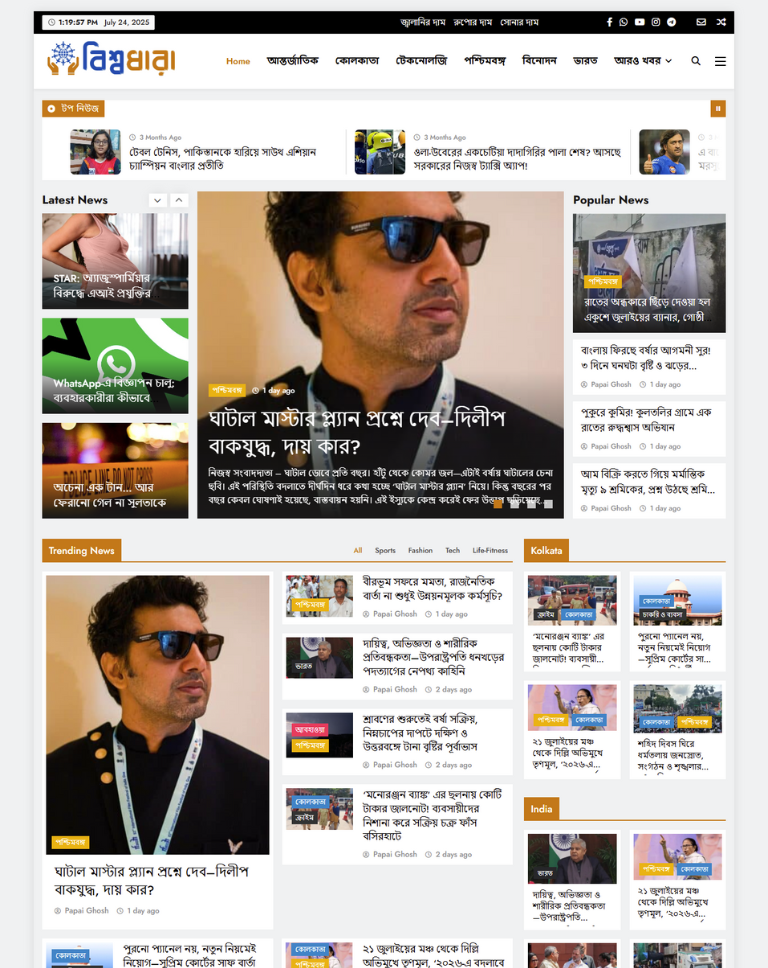Open the Telegram icon link
This screenshot has width=768, height=968.
(x=672, y=22)
